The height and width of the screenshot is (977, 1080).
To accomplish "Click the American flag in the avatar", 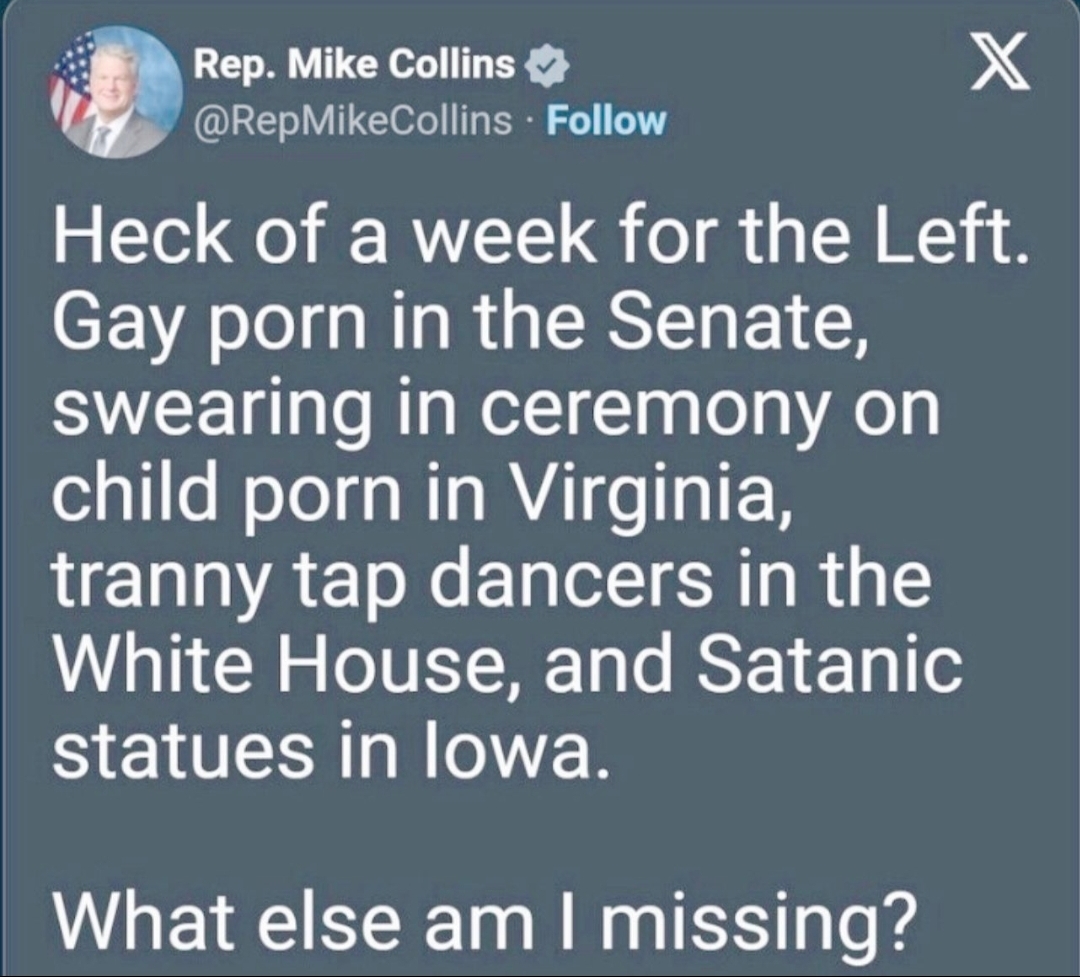I will pos(72,82).
